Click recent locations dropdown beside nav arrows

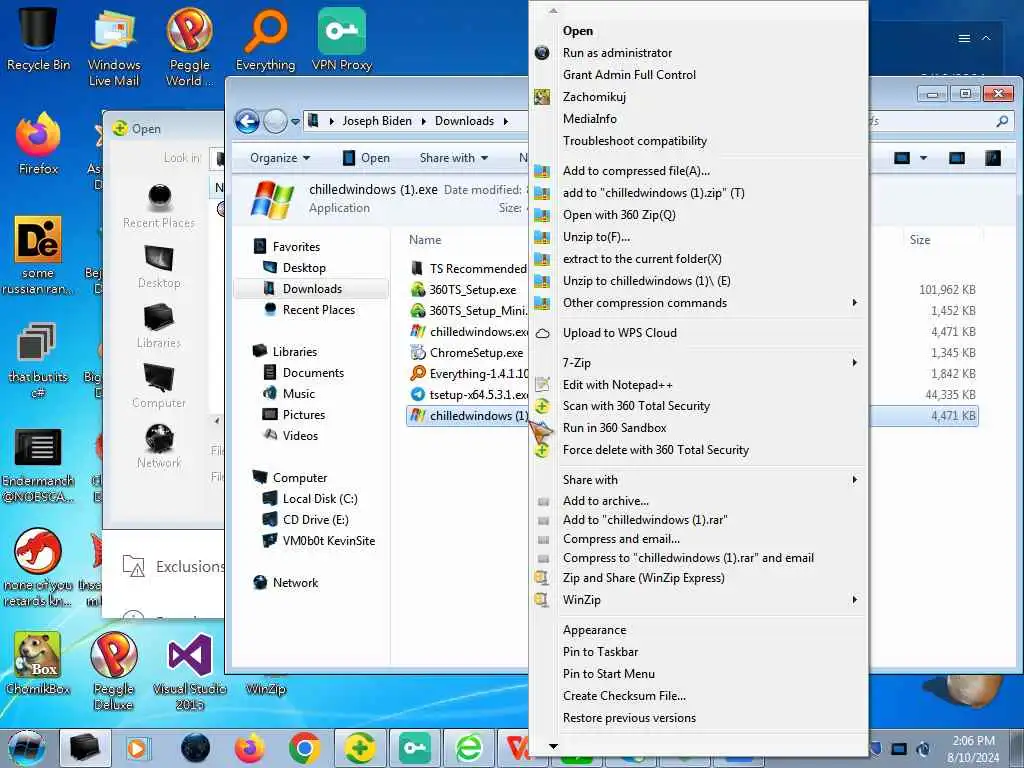pyautogui.click(x=295, y=121)
